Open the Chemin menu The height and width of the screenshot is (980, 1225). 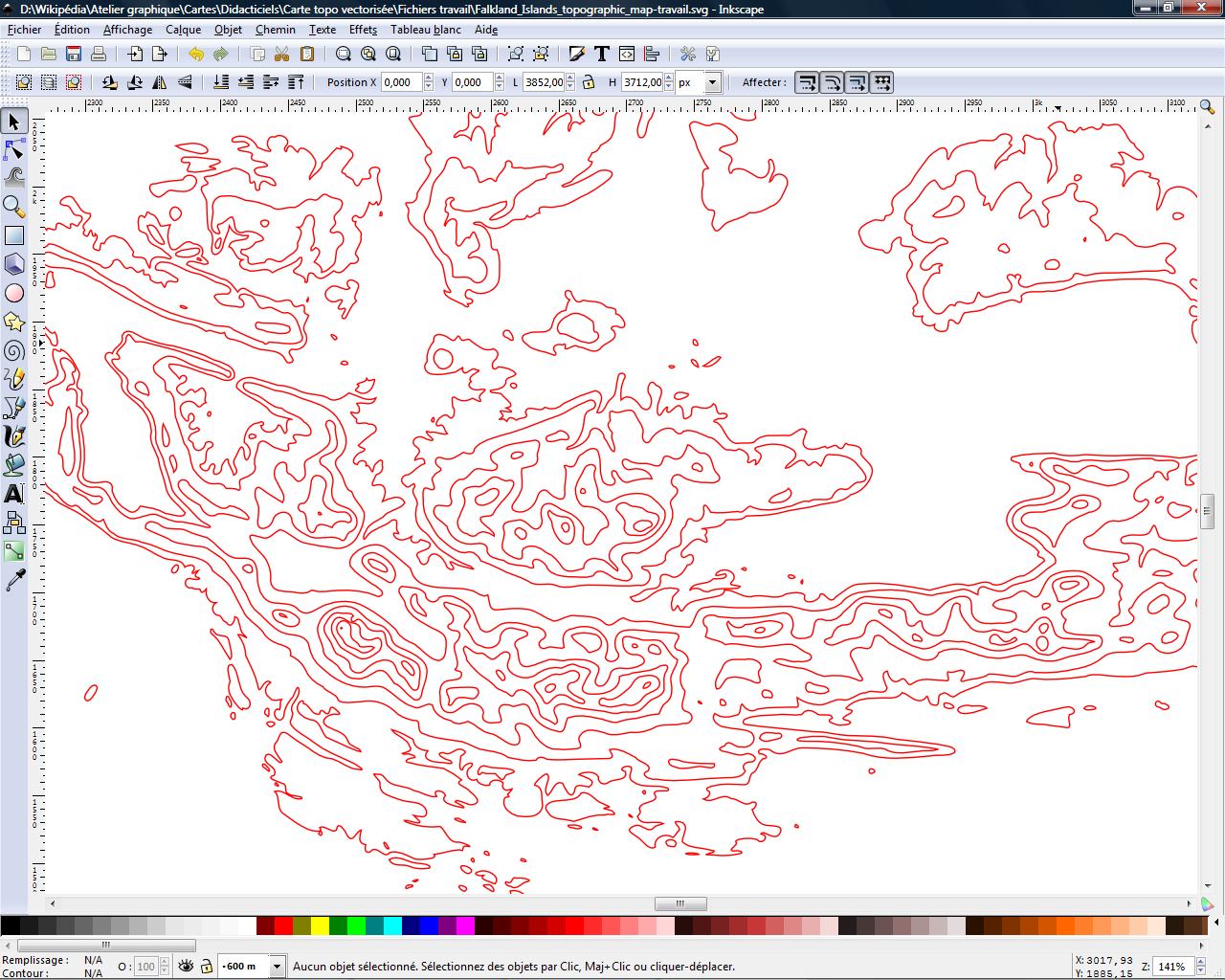(276, 30)
